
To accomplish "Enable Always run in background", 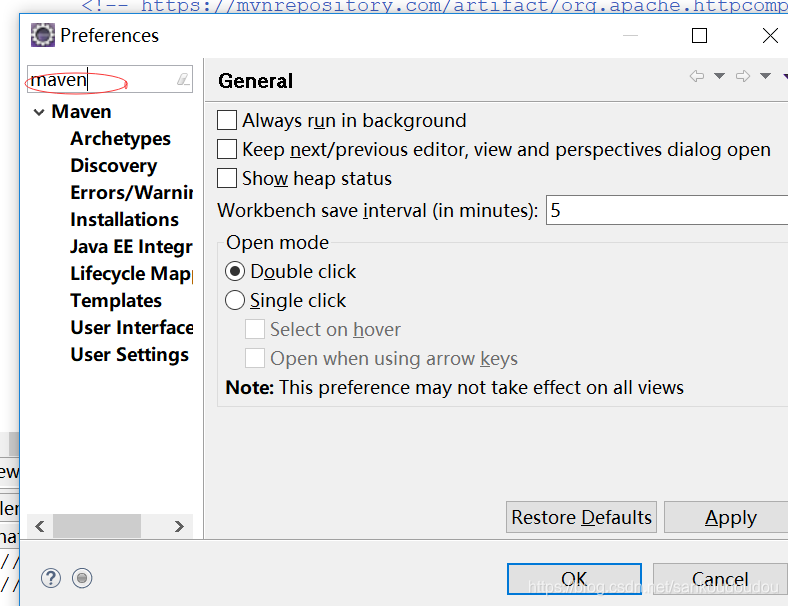I will pos(227,121).
